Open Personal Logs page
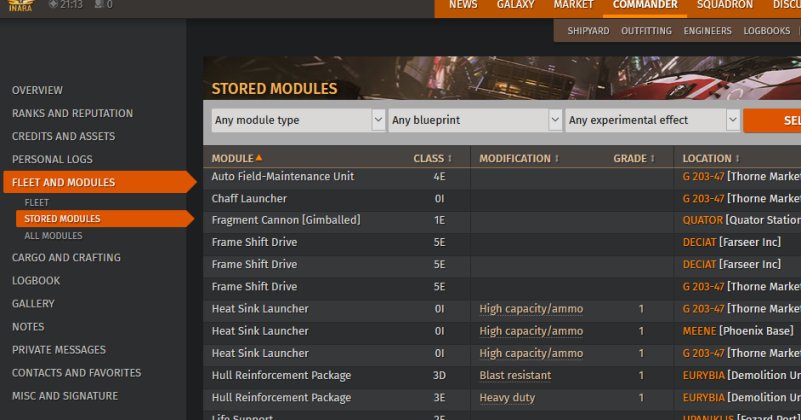 (x=52, y=159)
